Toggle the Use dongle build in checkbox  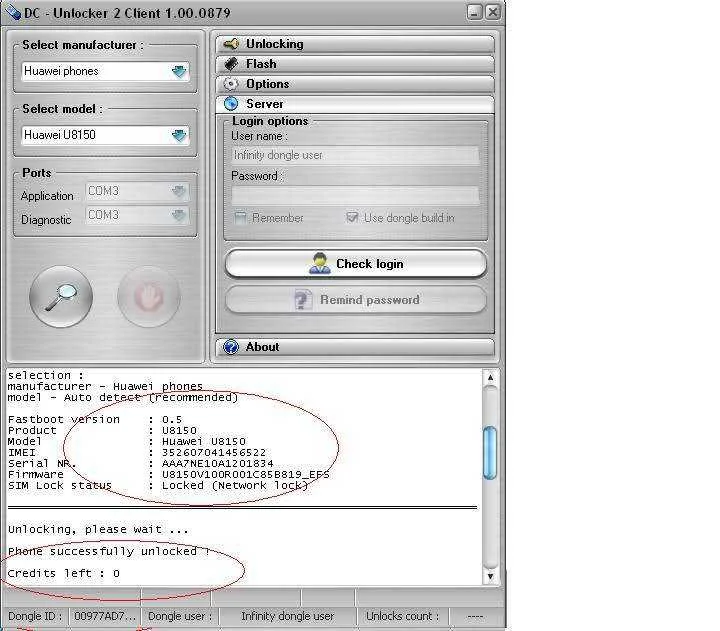[352, 218]
